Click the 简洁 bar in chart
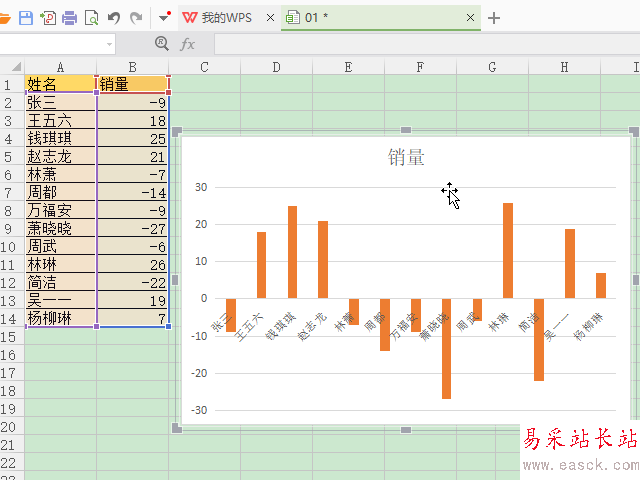This screenshot has width=640, height=480. point(539,340)
